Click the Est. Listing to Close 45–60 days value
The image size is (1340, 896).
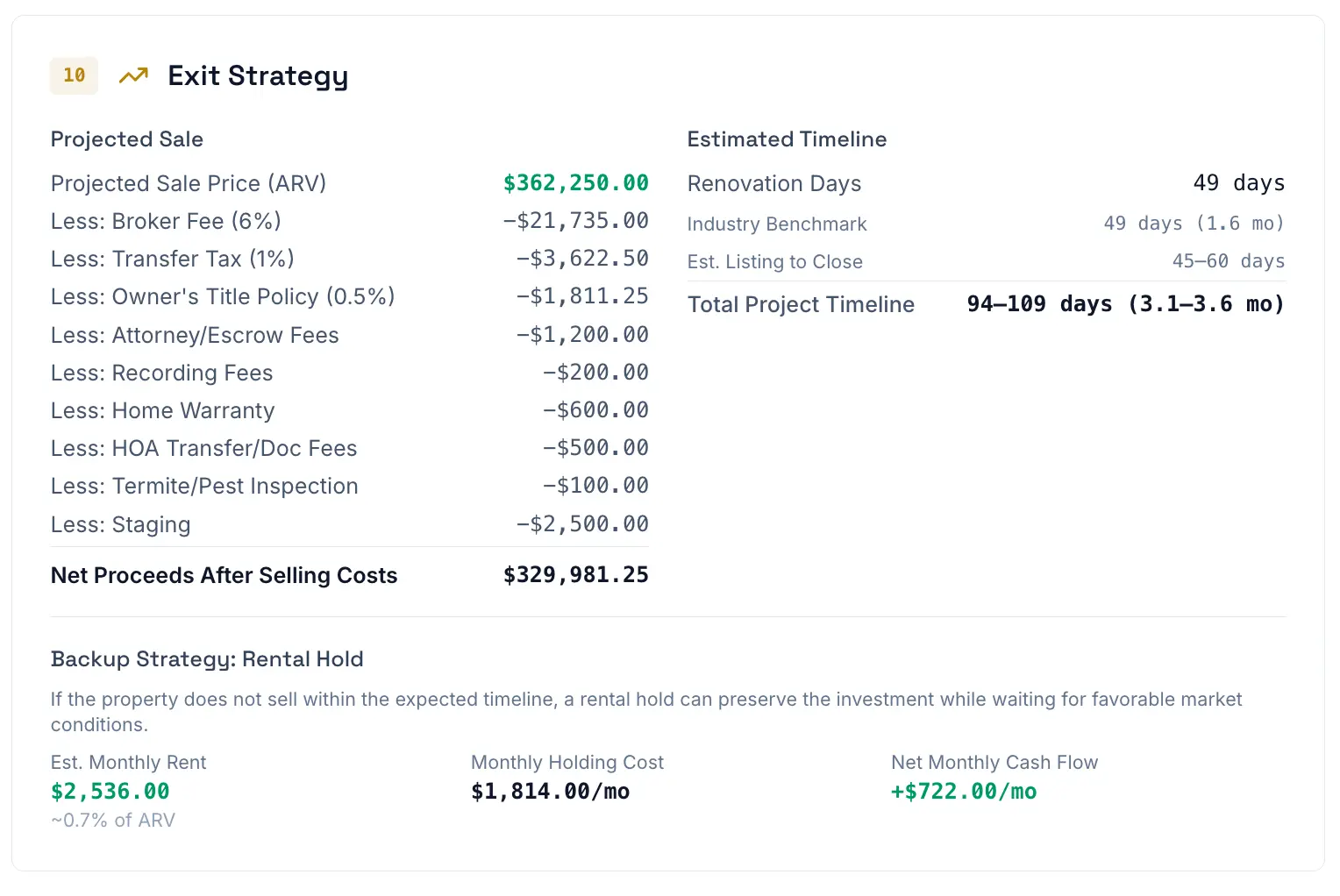click(x=1228, y=261)
